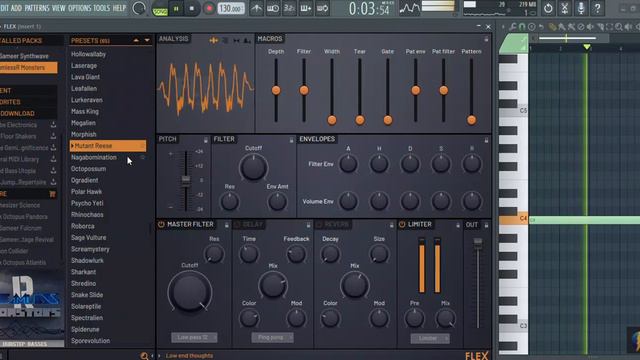The width and height of the screenshot is (640, 360).
Task: Select the Nagabomination preset
Action: point(93,157)
